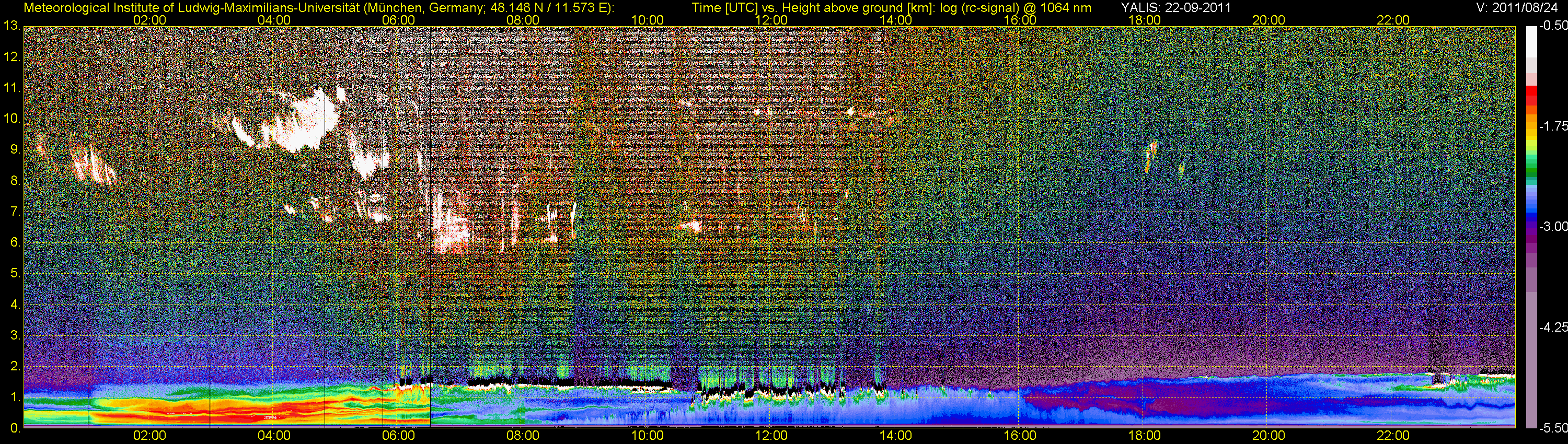Click the 'Time [UTC] vs. Height above ground' caption
This screenshot has width=1568, height=444.
coord(892,8)
